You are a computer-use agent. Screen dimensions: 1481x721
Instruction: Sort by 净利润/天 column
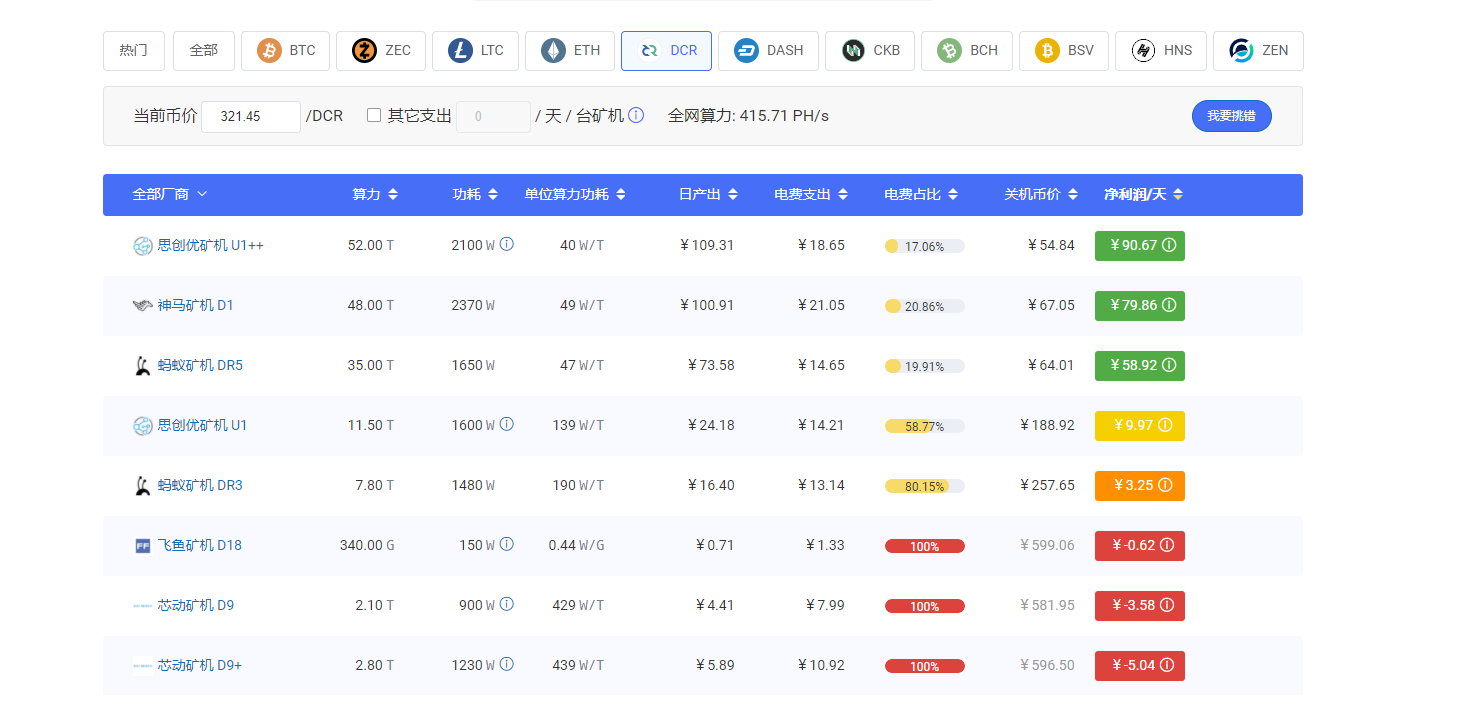coord(1143,194)
